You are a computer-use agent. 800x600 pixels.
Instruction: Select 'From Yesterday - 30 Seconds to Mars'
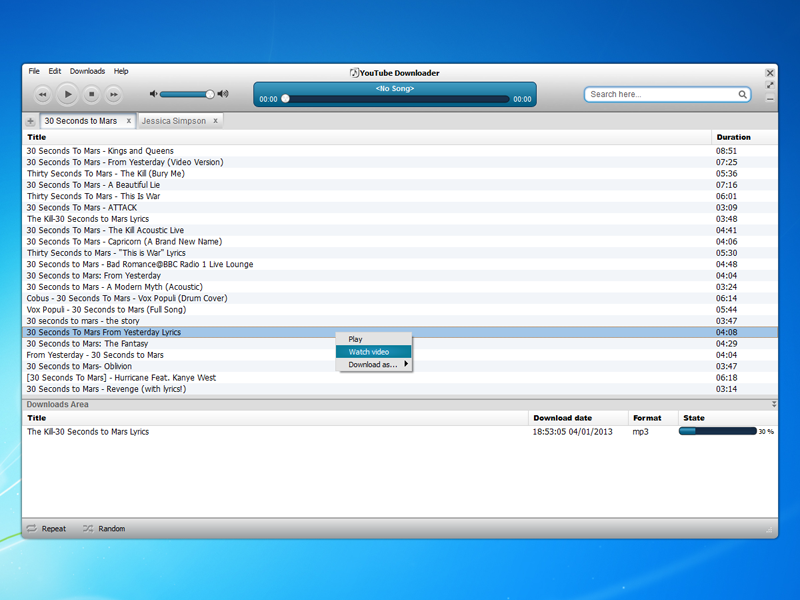(x=400, y=355)
